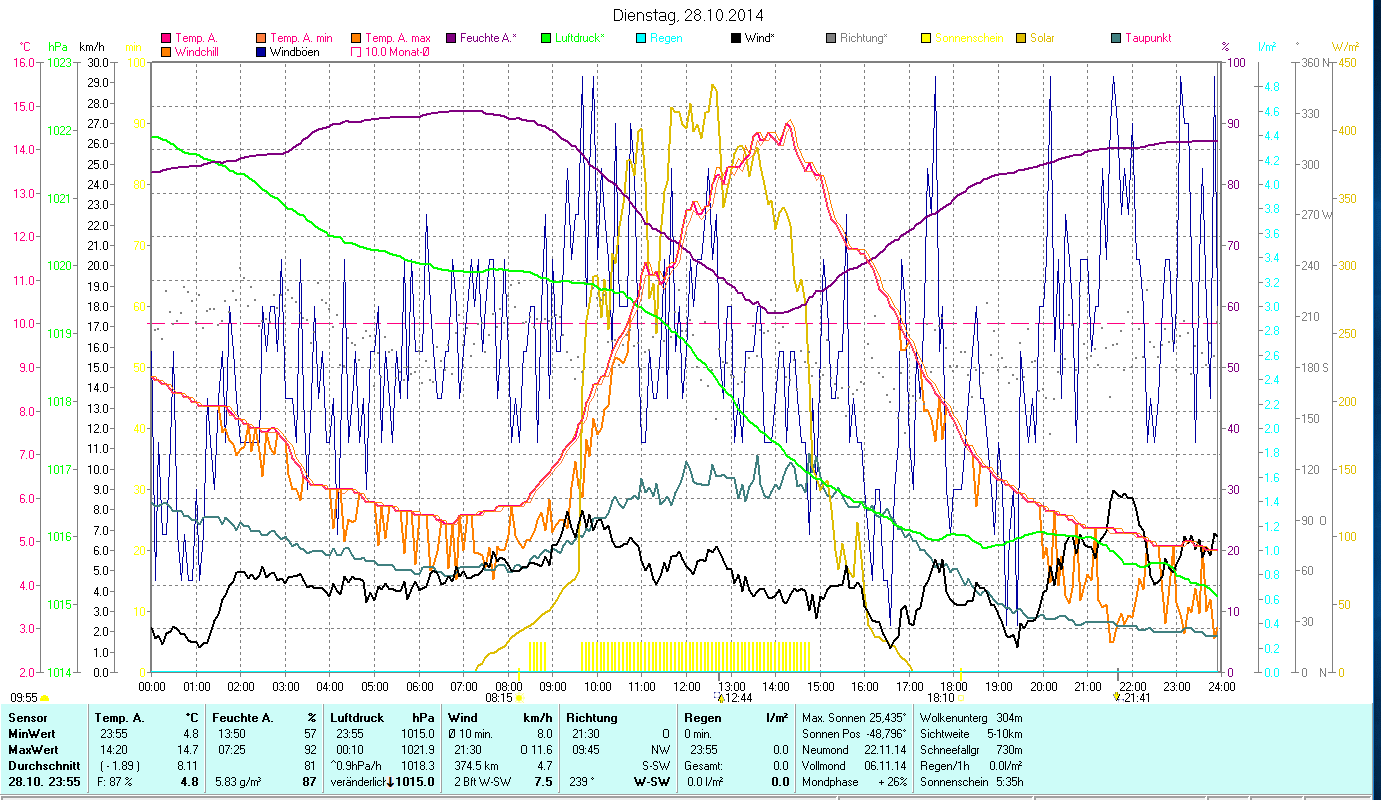Click the Schneefallgr 730m entry
This screenshot has width=1381, height=800.
(x=971, y=749)
